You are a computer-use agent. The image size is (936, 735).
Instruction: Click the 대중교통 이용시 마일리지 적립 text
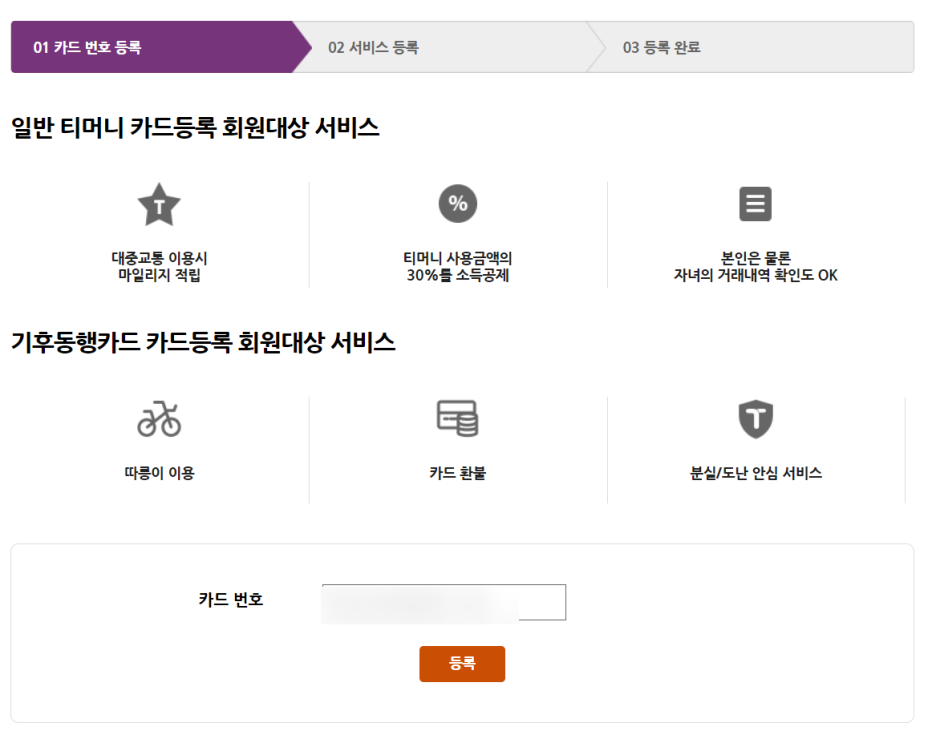tap(159, 267)
